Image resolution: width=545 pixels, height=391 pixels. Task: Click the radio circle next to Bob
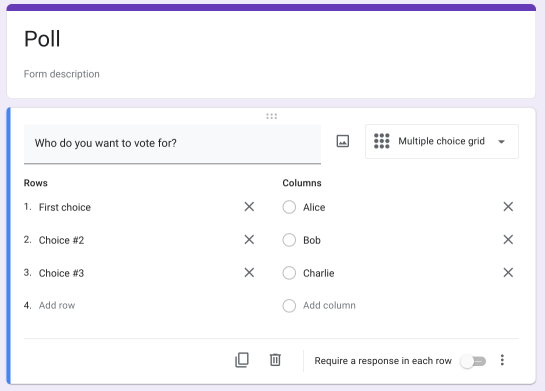click(x=289, y=240)
